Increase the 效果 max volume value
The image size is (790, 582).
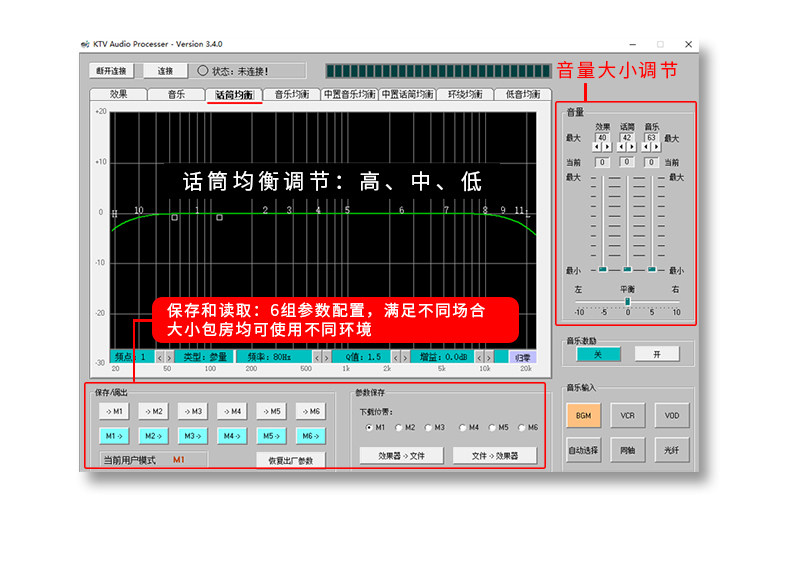[x=607, y=147]
